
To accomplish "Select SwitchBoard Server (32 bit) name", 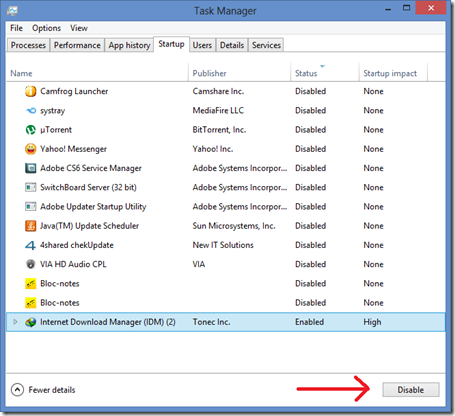I will click(88, 187).
